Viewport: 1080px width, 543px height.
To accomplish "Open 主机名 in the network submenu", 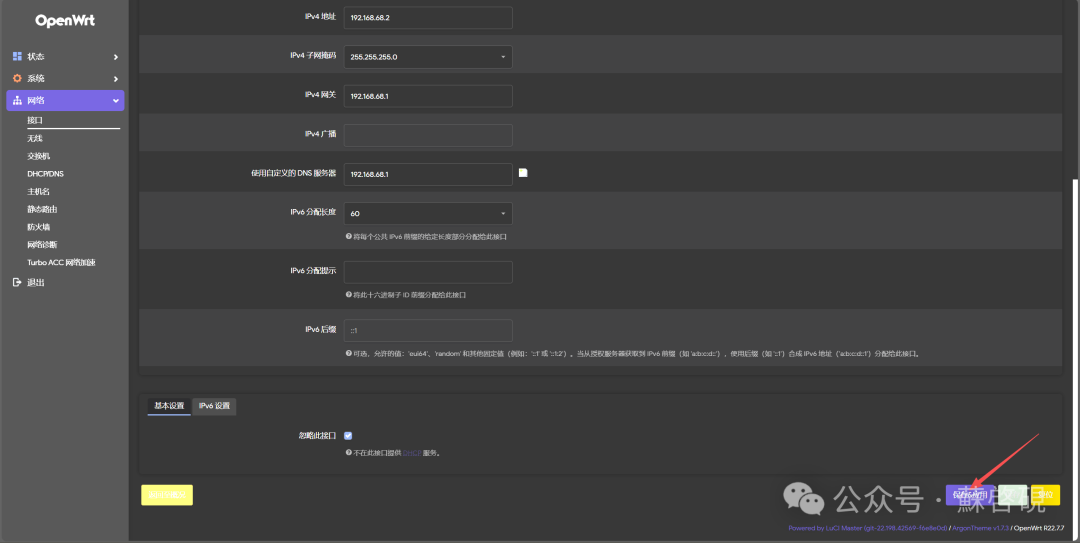I will [39, 192].
